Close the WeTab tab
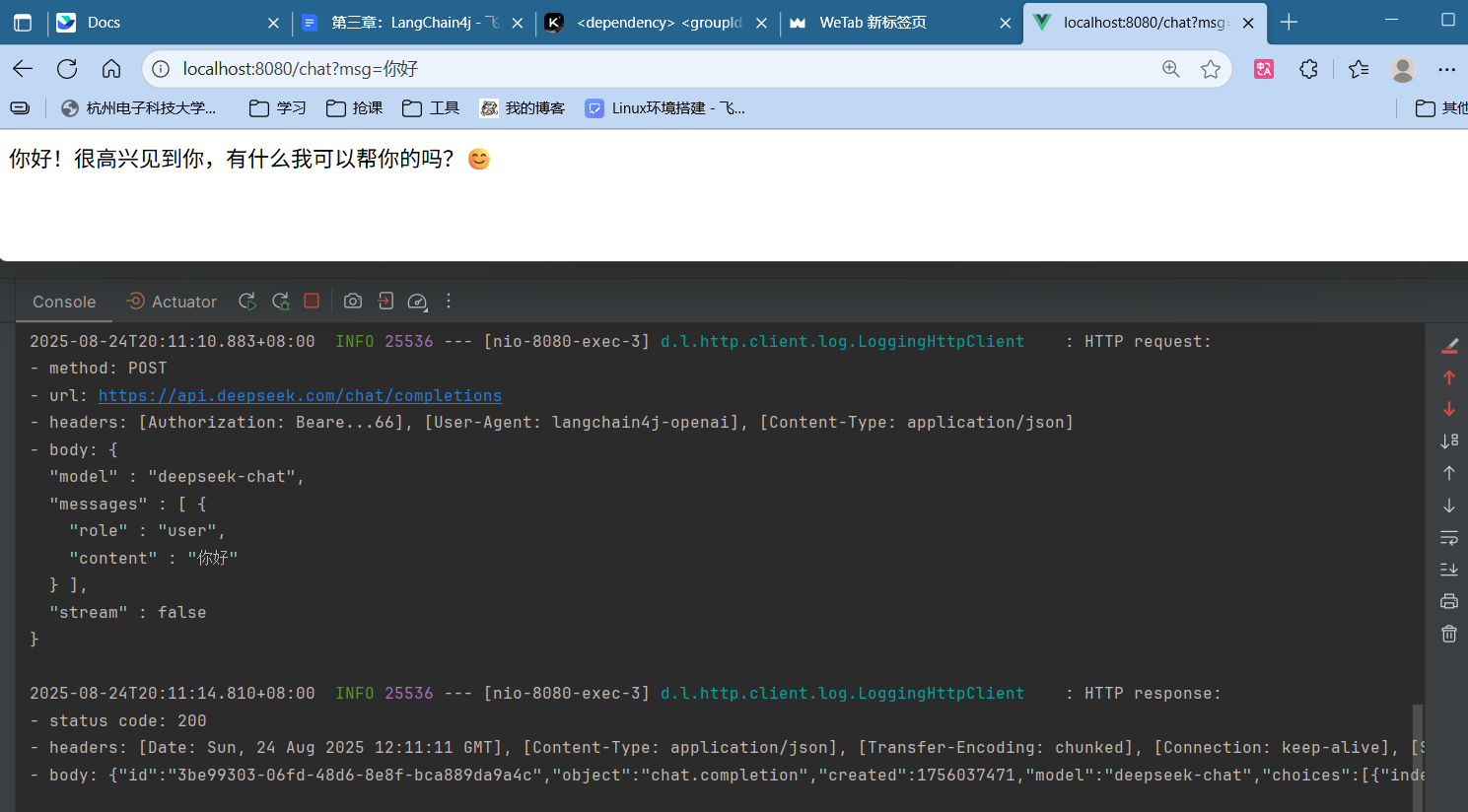 pos(1005,23)
